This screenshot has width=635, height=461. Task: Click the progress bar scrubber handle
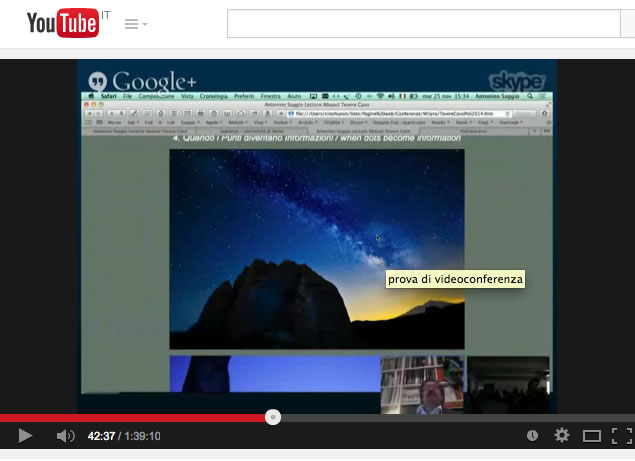click(x=273, y=417)
